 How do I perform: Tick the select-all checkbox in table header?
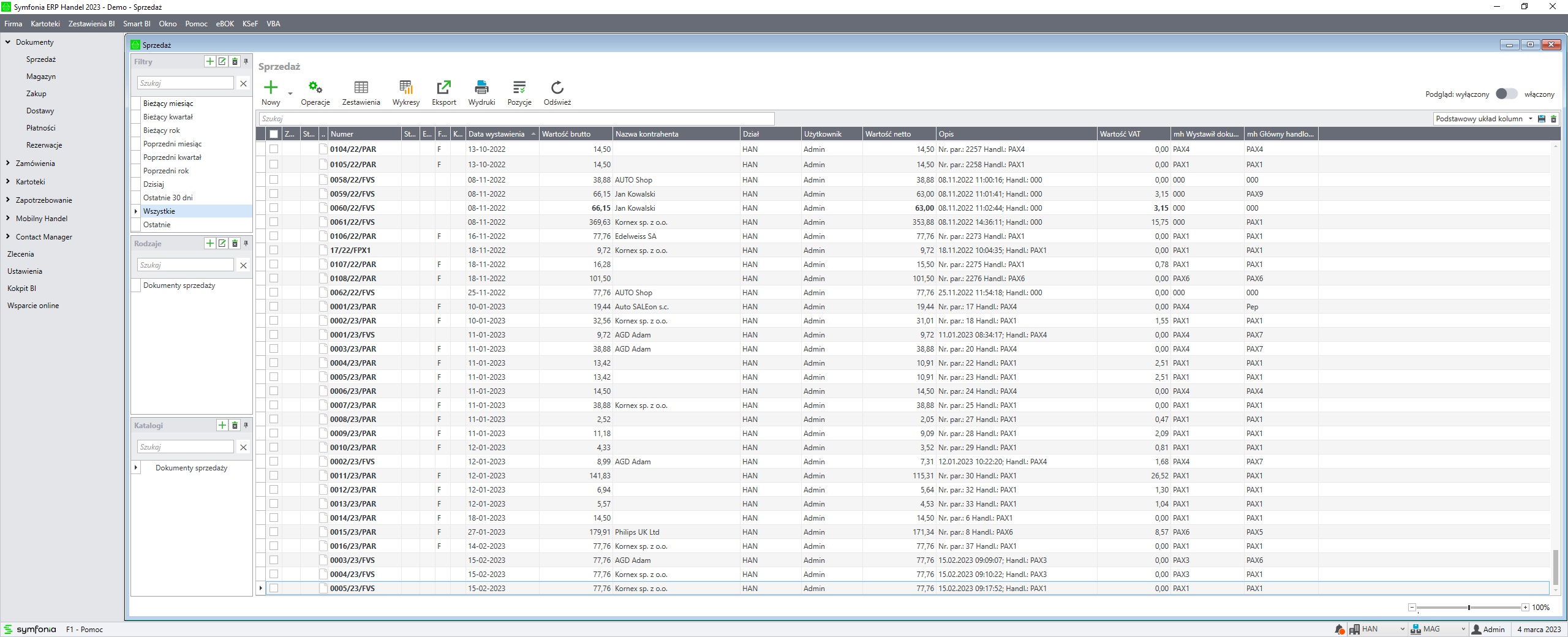coord(274,134)
